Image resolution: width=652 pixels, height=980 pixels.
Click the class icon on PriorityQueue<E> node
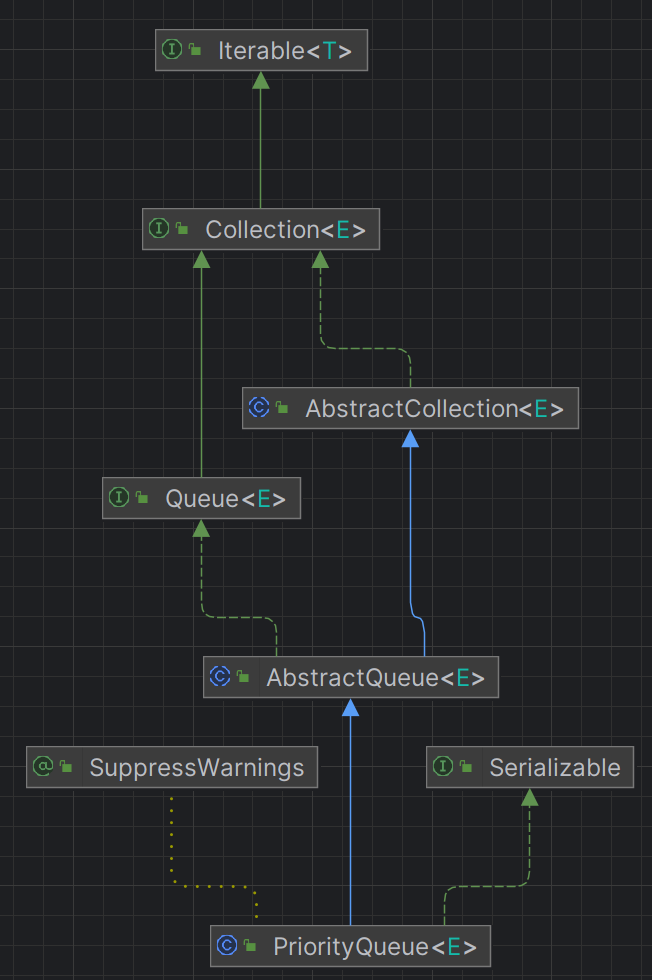pos(227,945)
